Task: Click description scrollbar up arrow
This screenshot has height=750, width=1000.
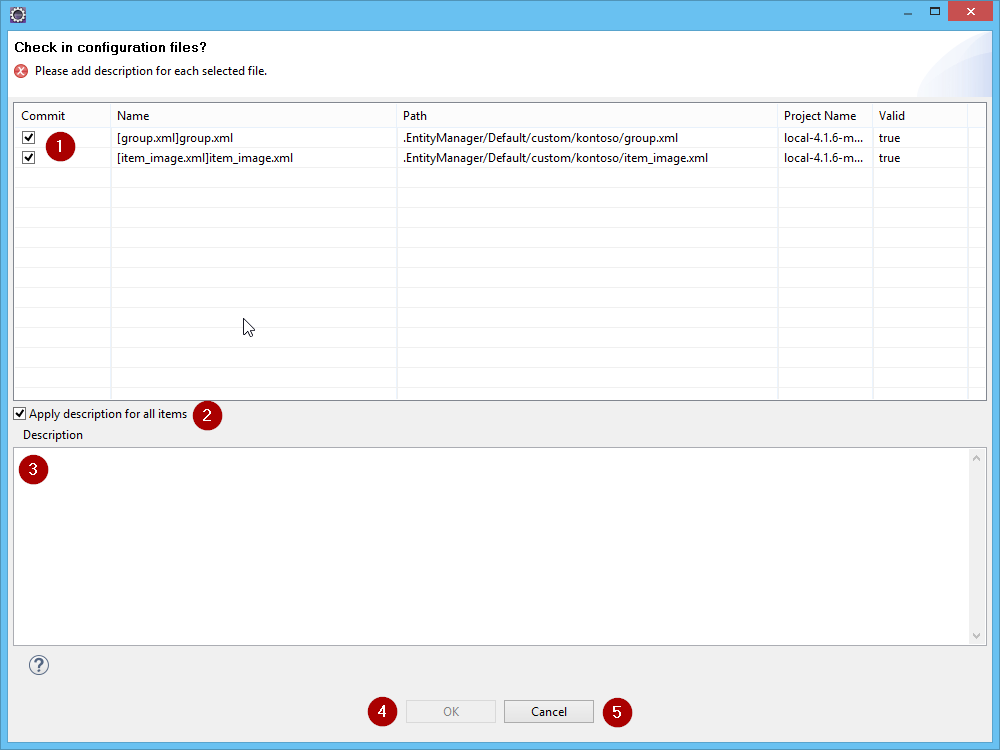Action: 977,458
